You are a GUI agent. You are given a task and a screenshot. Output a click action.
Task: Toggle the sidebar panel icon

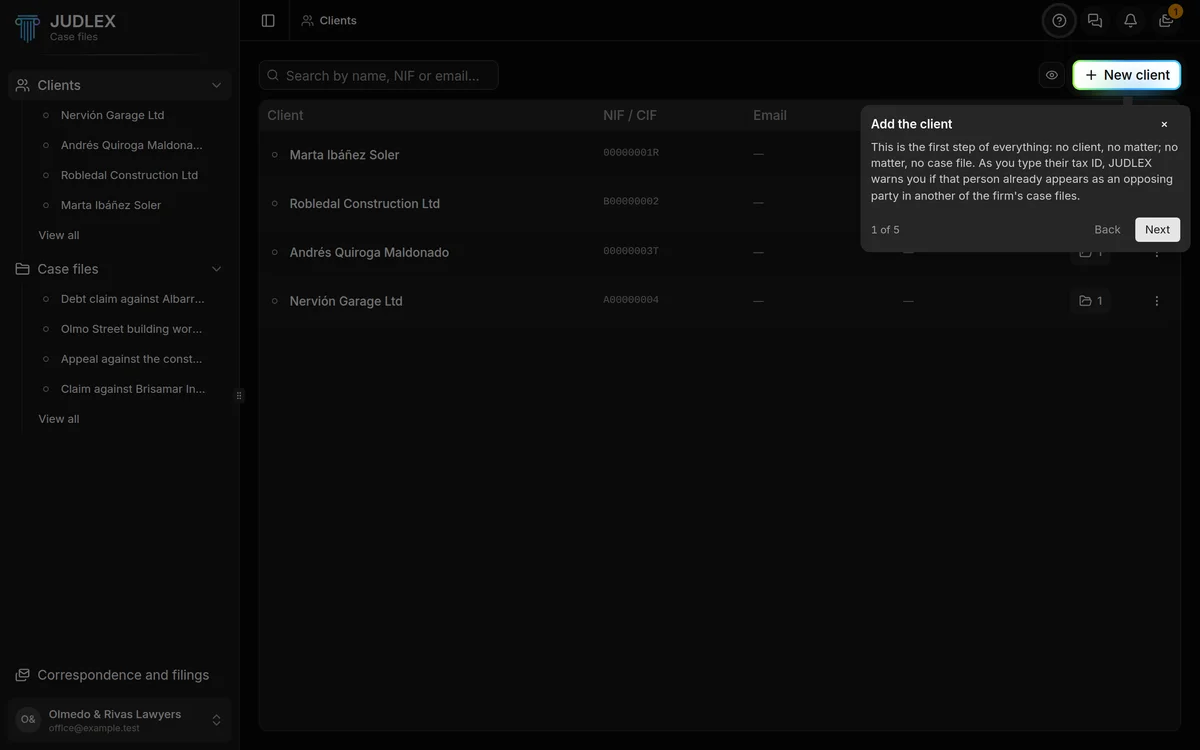(x=268, y=20)
